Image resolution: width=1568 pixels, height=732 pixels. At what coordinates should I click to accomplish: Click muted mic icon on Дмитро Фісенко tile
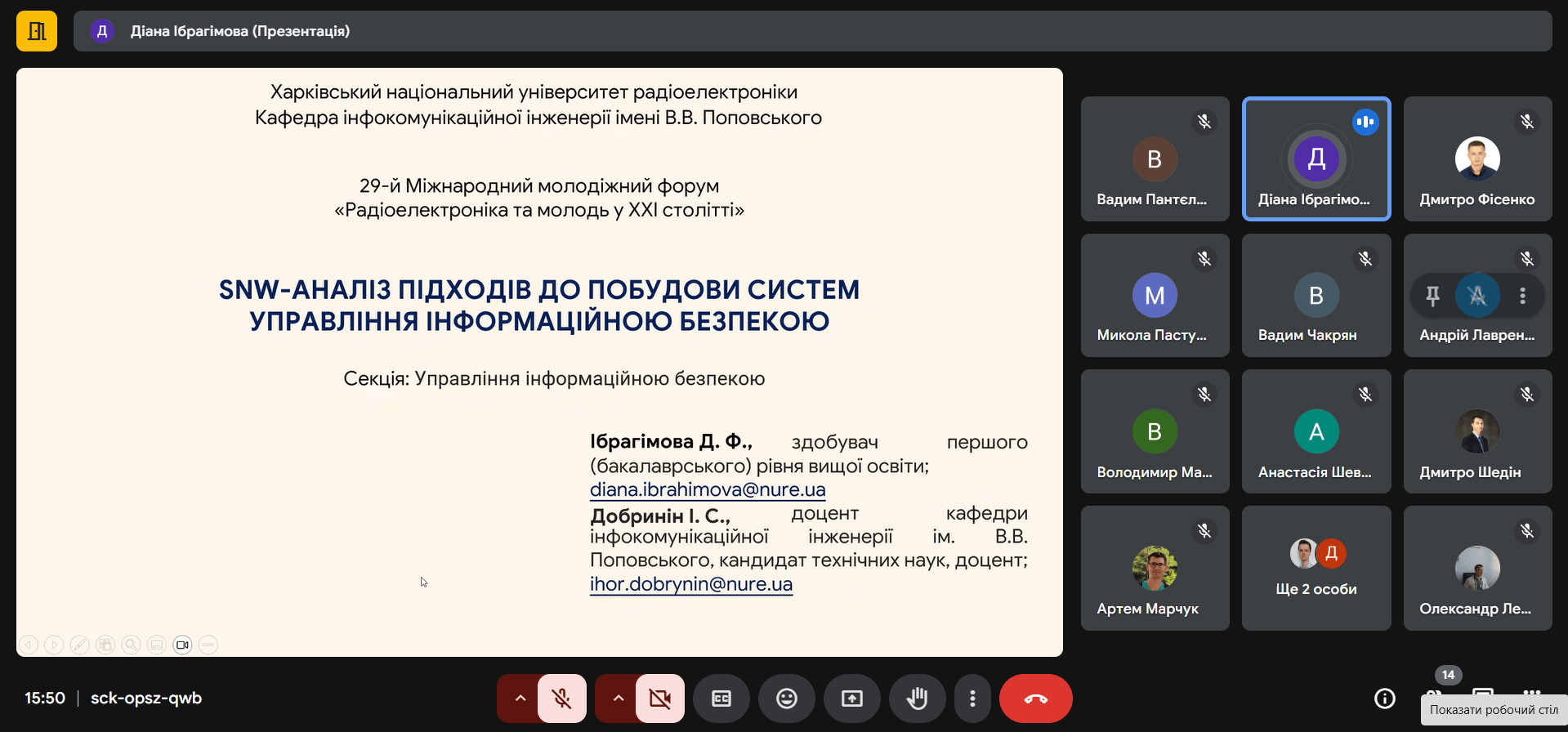point(1527,122)
